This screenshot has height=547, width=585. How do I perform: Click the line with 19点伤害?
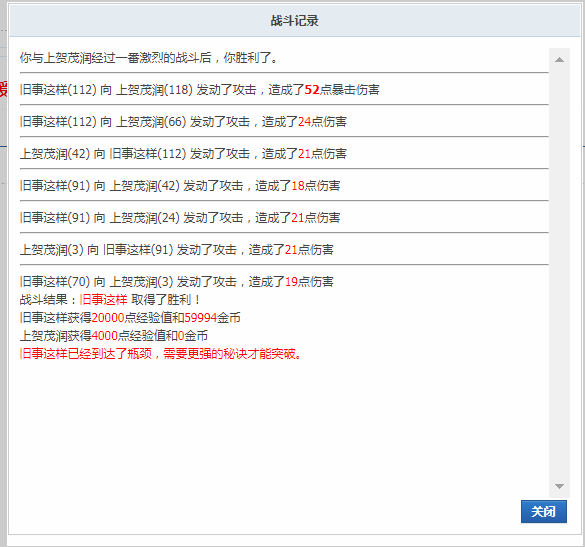point(176,282)
